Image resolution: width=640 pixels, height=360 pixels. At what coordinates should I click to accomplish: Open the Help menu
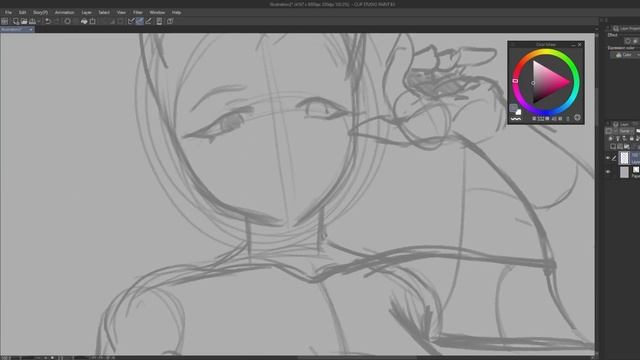176,13
